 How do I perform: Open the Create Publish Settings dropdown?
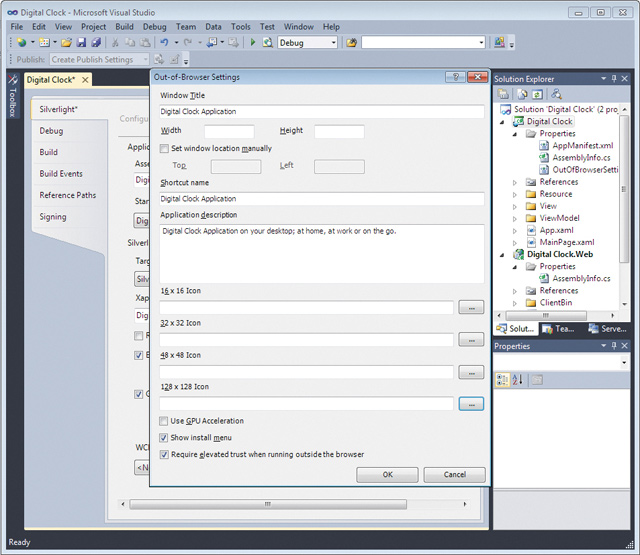pos(145,60)
